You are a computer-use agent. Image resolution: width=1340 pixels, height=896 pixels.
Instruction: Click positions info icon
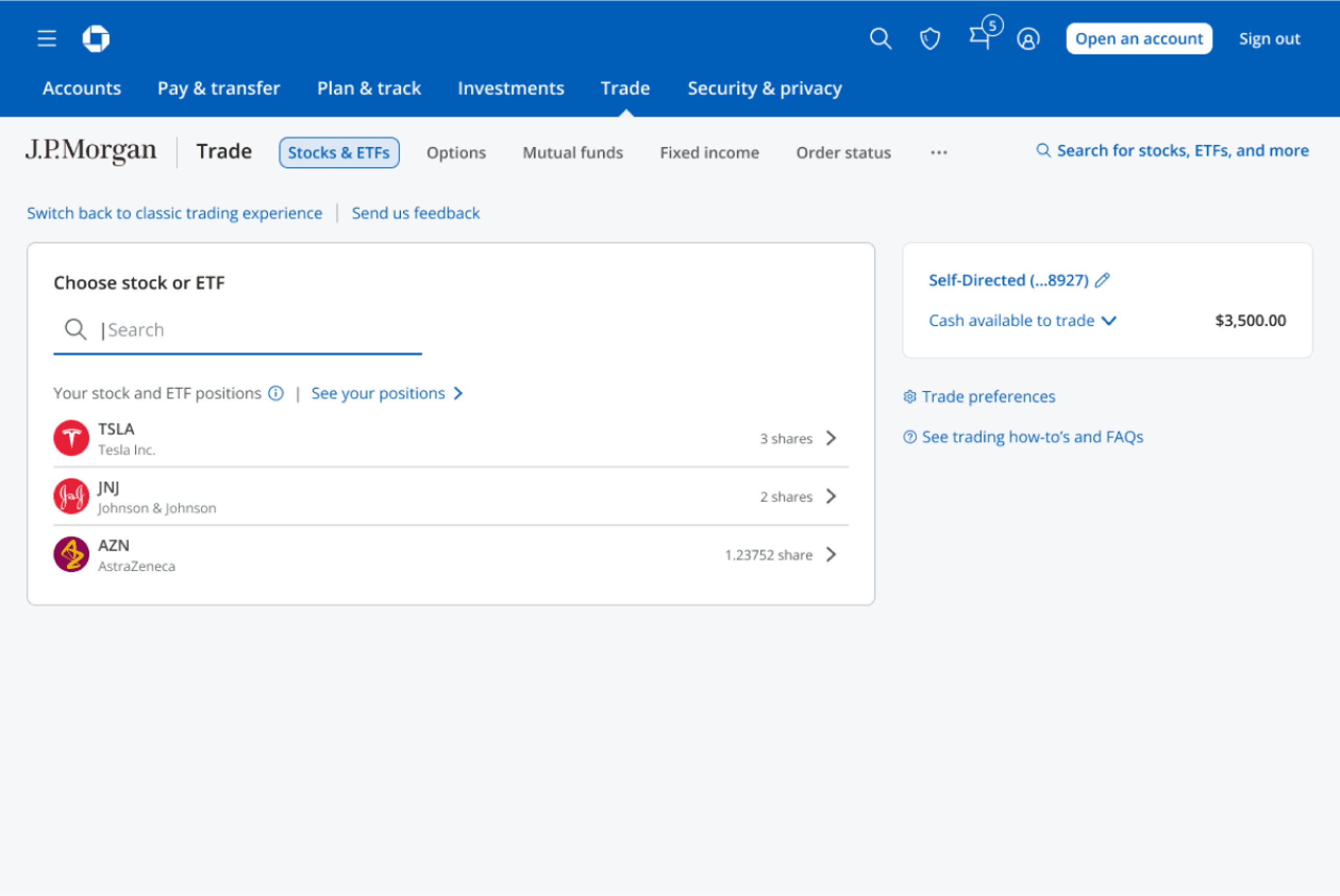(276, 393)
